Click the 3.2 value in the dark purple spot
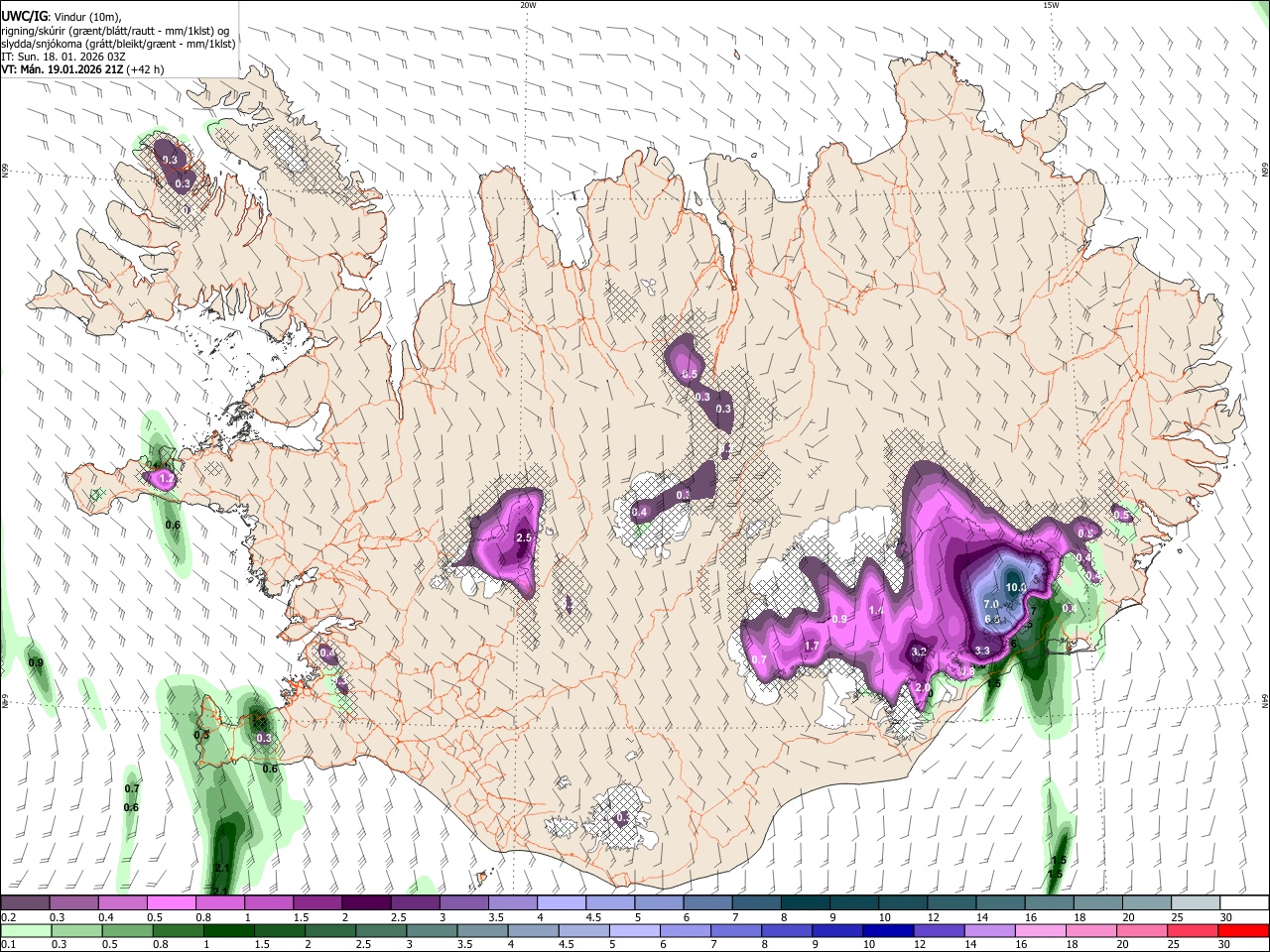The image size is (1270, 952). pyautogui.click(x=919, y=652)
